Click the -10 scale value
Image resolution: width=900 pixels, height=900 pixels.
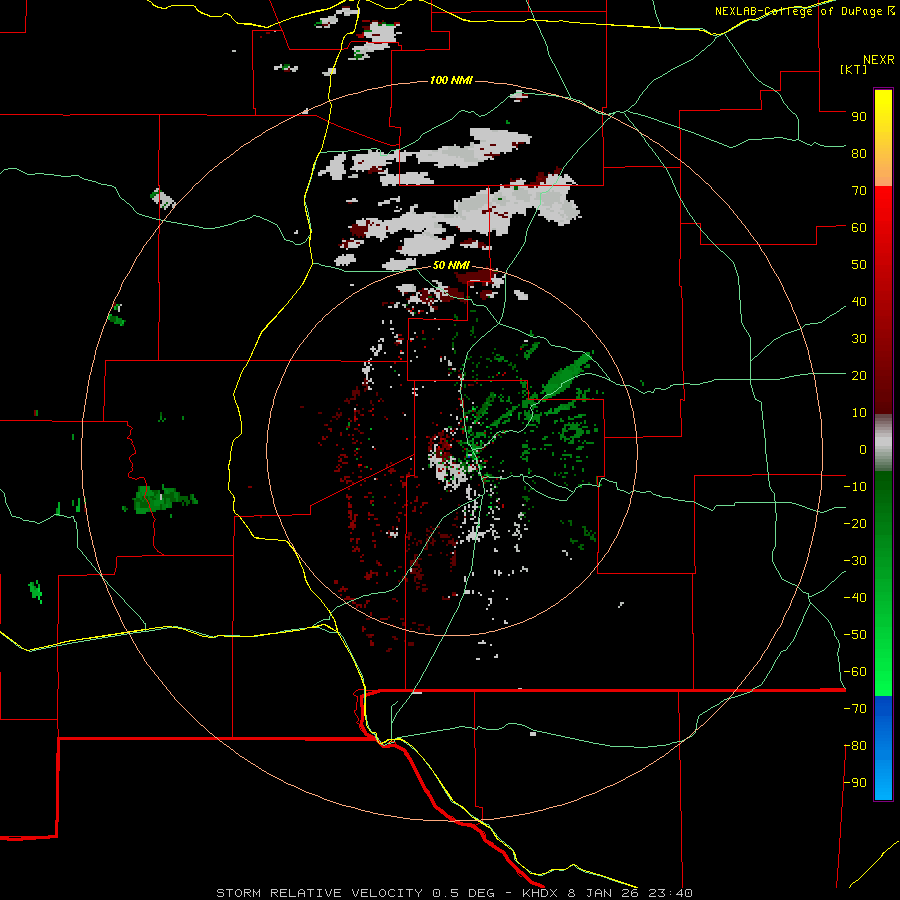click(x=855, y=487)
